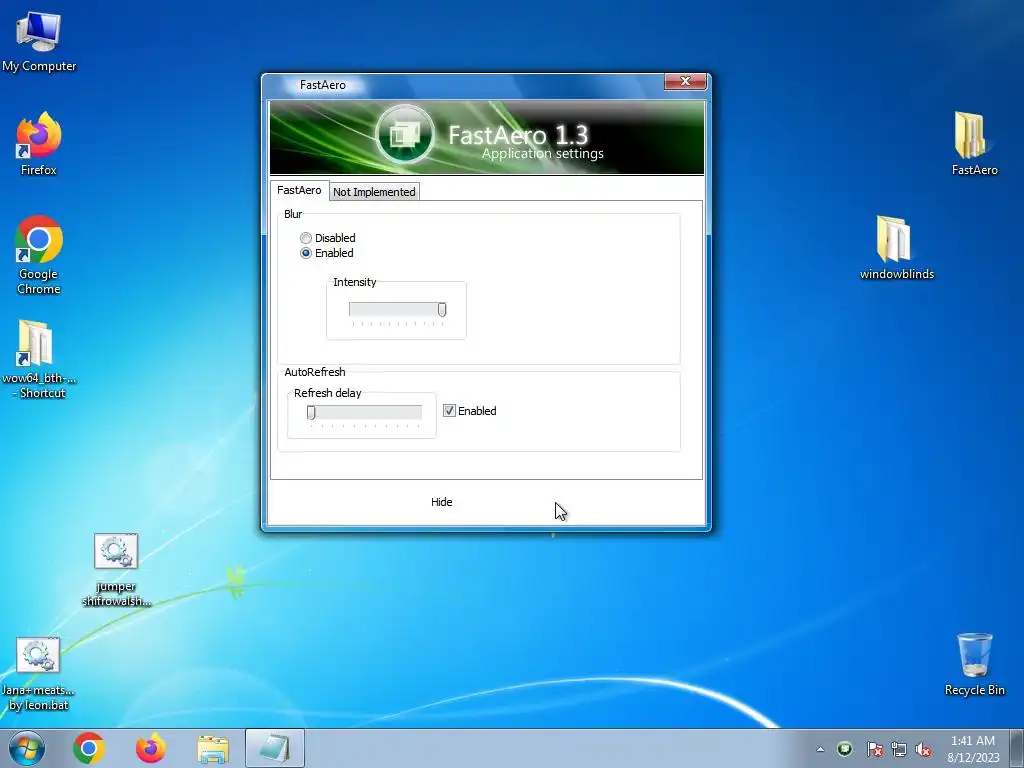1024x768 pixels.
Task: Select the Enabled blur radio button
Action: coord(306,253)
